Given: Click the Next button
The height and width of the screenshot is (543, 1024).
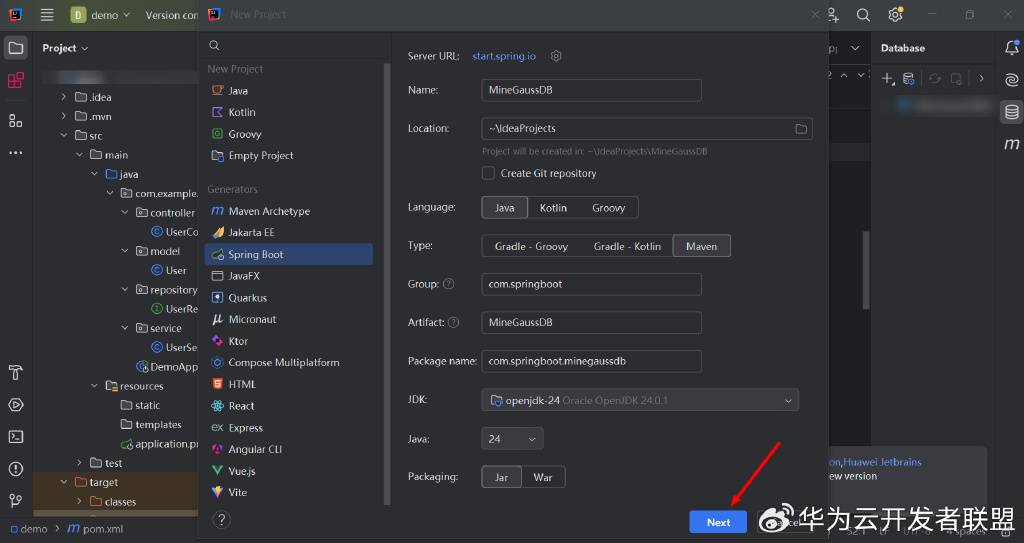Looking at the screenshot, I should (x=718, y=522).
